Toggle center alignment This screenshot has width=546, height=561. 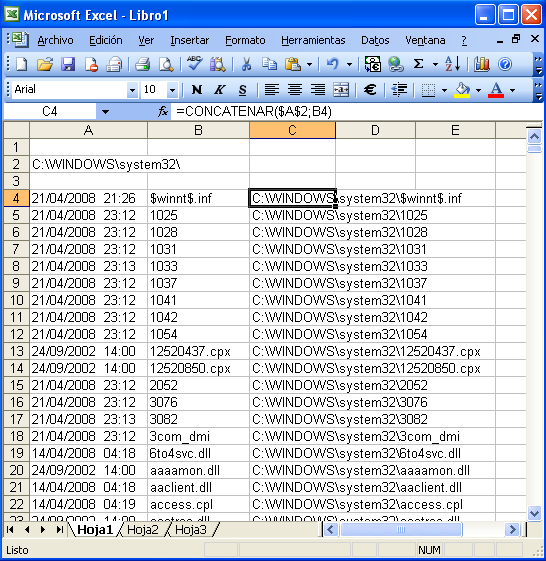pyautogui.click(x=295, y=89)
